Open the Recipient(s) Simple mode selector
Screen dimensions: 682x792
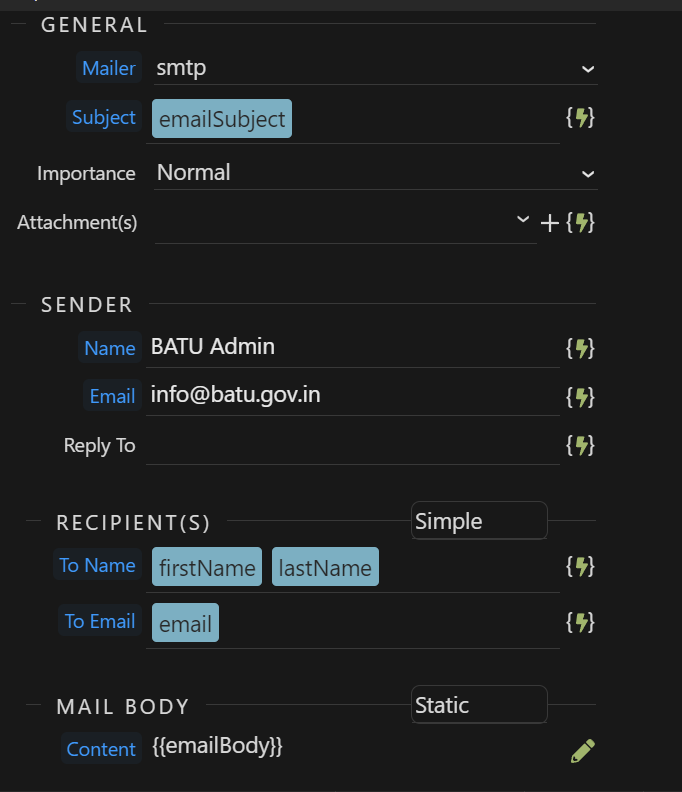[479, 521]
